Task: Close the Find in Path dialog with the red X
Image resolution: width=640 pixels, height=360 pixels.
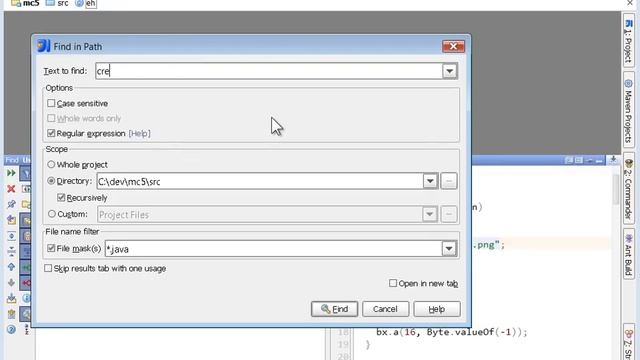Action: pyautogui.click(x=453, y=46)
